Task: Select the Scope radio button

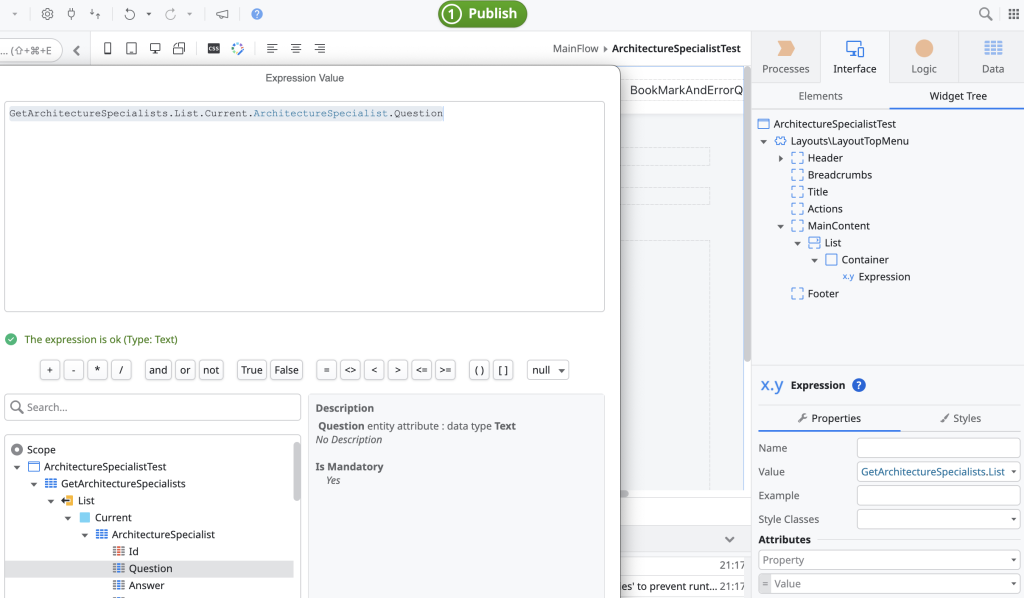Action: point(16,450)
